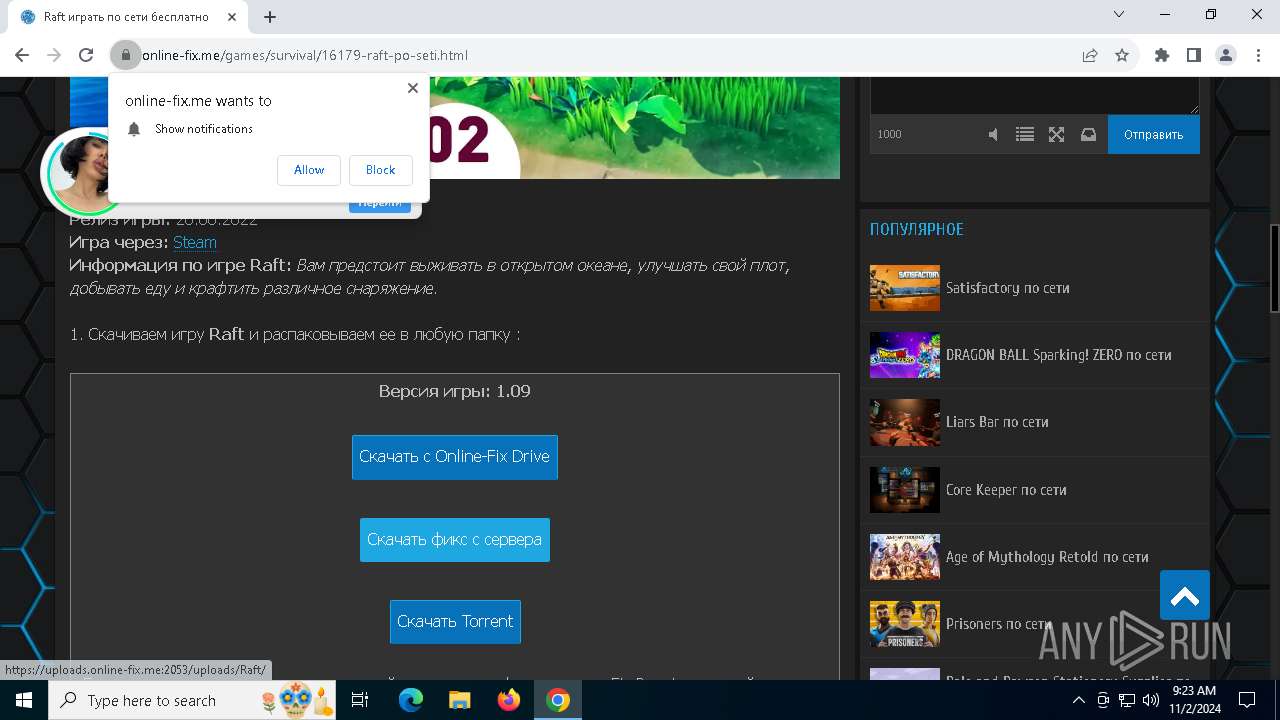The width and height of the screenshot is (1280, 720).
Task: Select the Age of Mythology thumbnail
Action: tap(905, 557)
